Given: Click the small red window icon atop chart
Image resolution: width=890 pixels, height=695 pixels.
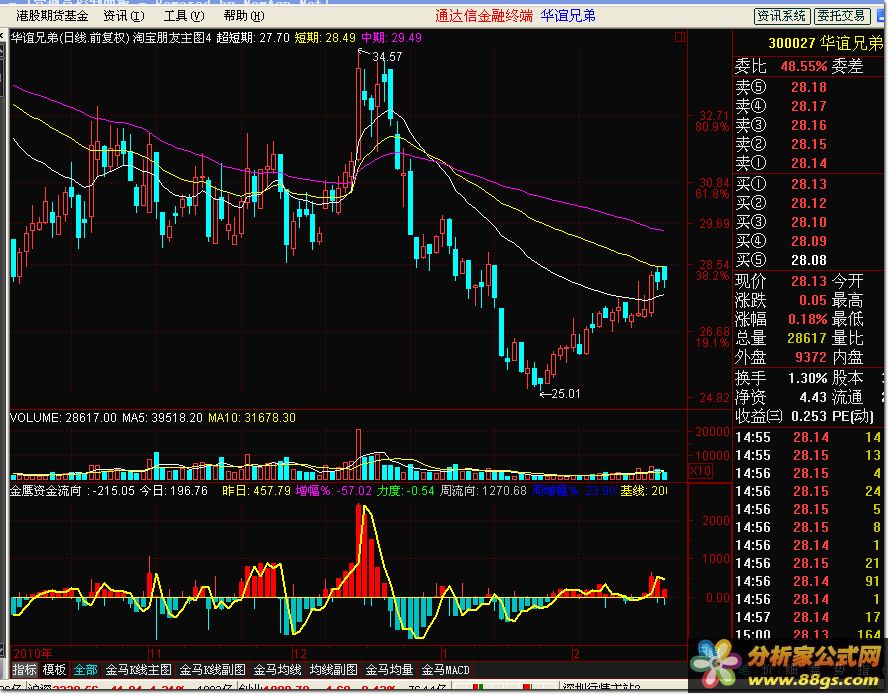Looking at the screenshot, I should pyautogui.click(x=679, y=37).
